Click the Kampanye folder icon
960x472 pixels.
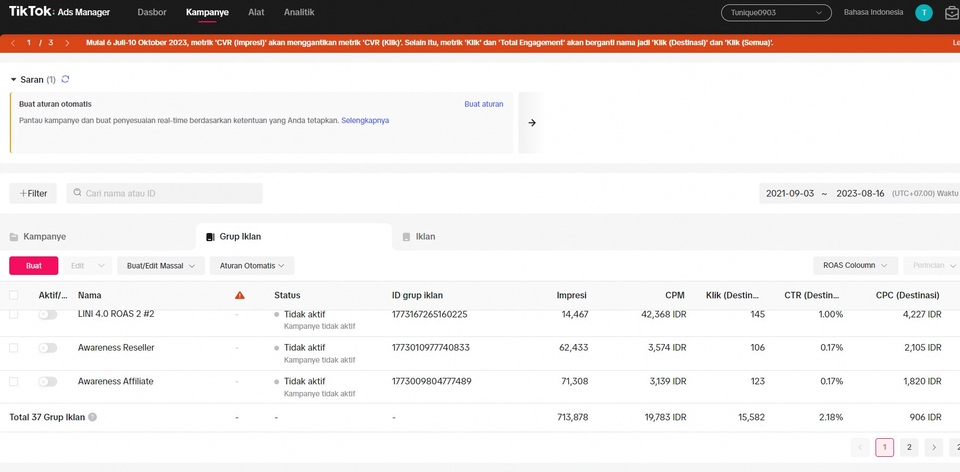pos(13,237)
